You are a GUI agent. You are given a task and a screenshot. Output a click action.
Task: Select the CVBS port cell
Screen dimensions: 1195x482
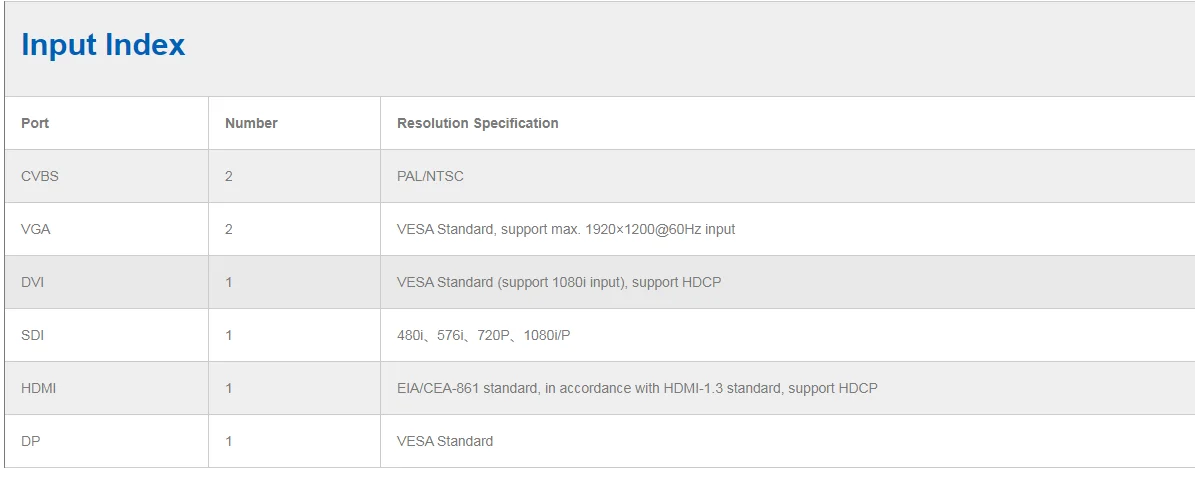point(40,176)
